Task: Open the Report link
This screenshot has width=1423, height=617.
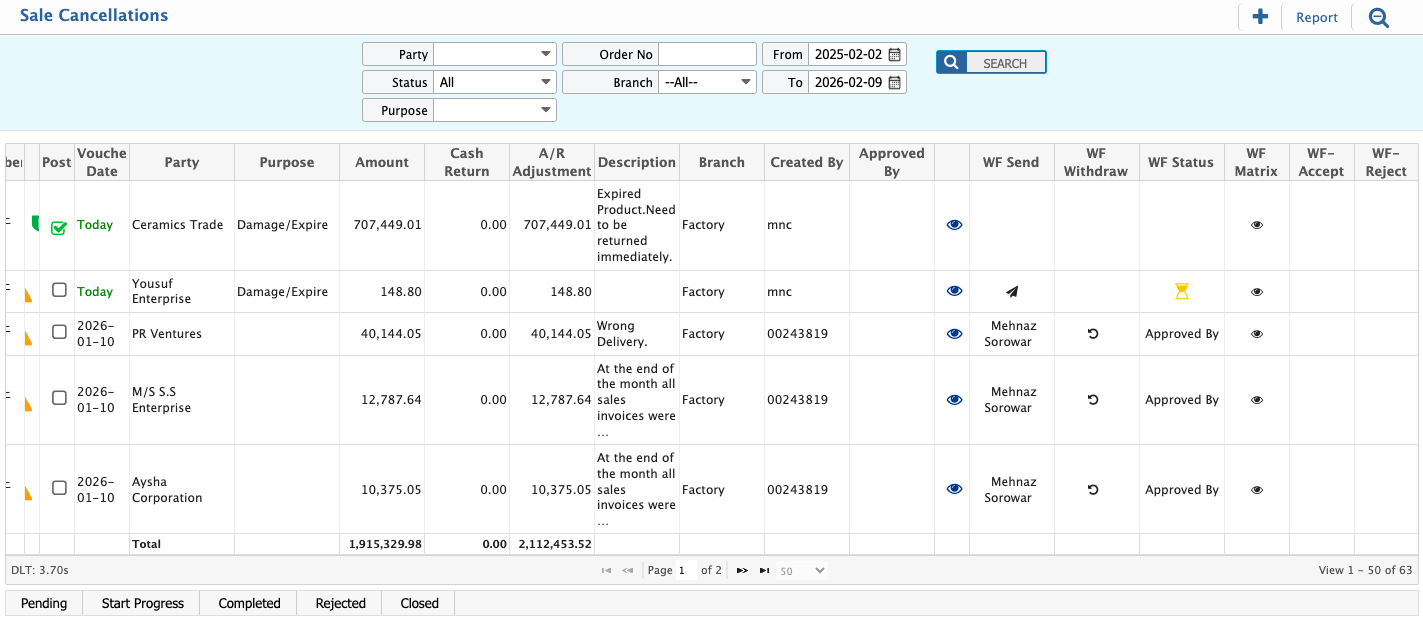Action: [x=1316, y=17]
